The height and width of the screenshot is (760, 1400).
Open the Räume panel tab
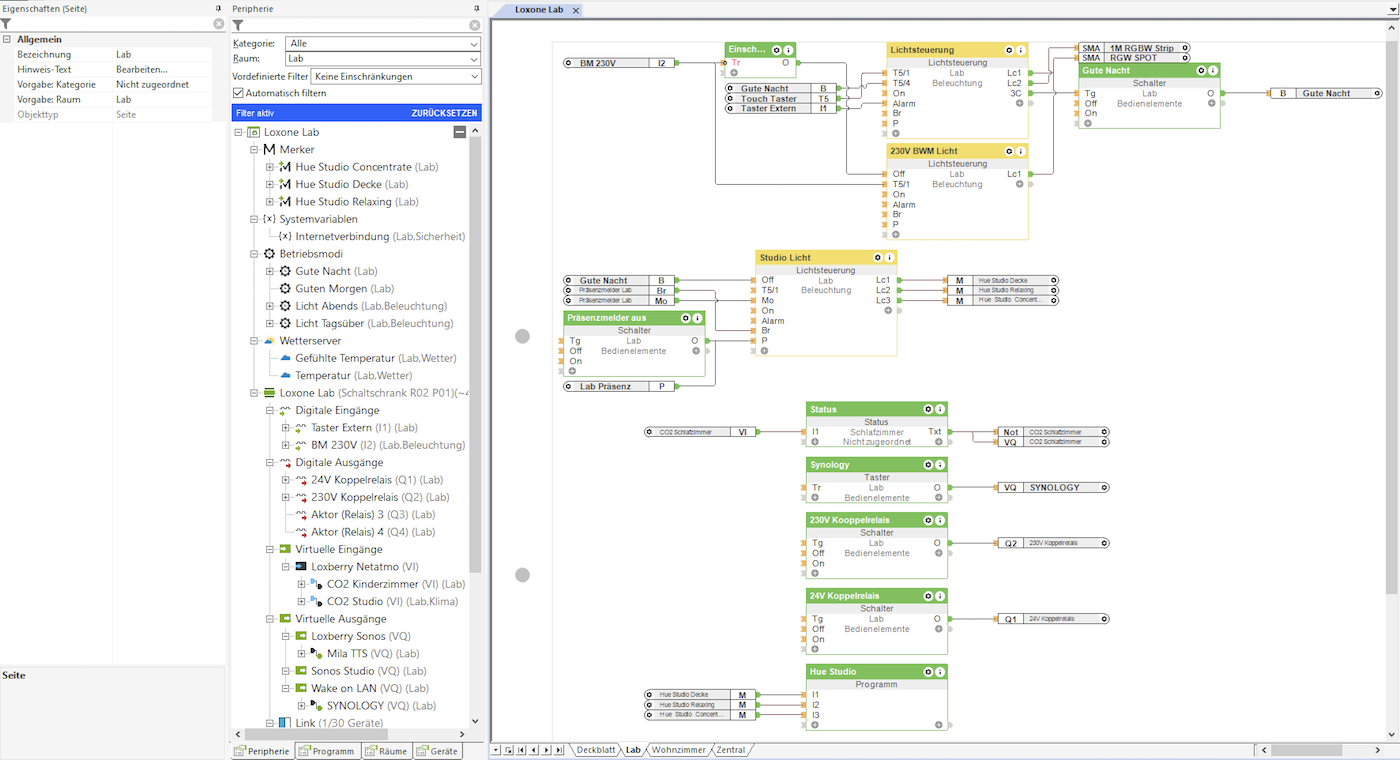coord(387,751)
